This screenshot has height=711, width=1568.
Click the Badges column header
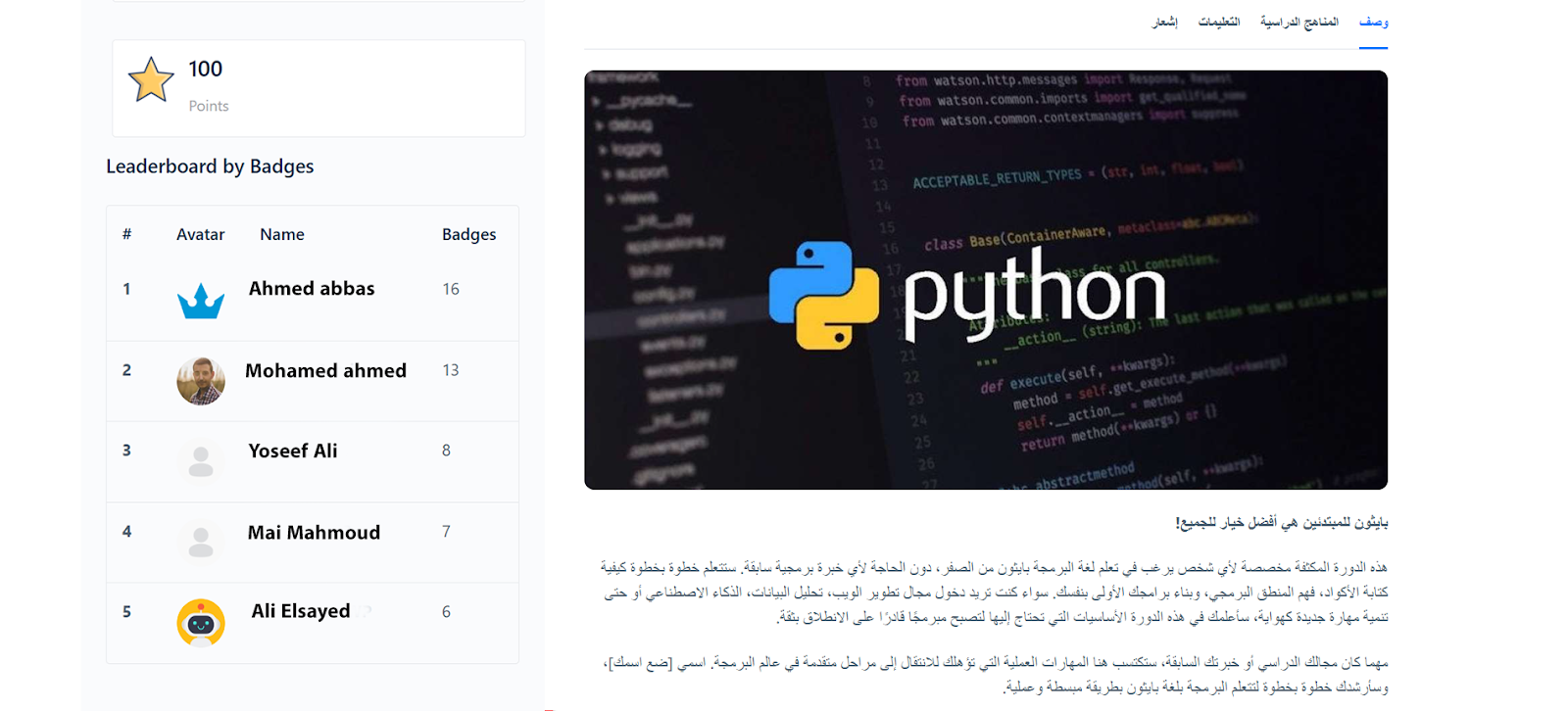pyautogui.click(x=468, y=234)
